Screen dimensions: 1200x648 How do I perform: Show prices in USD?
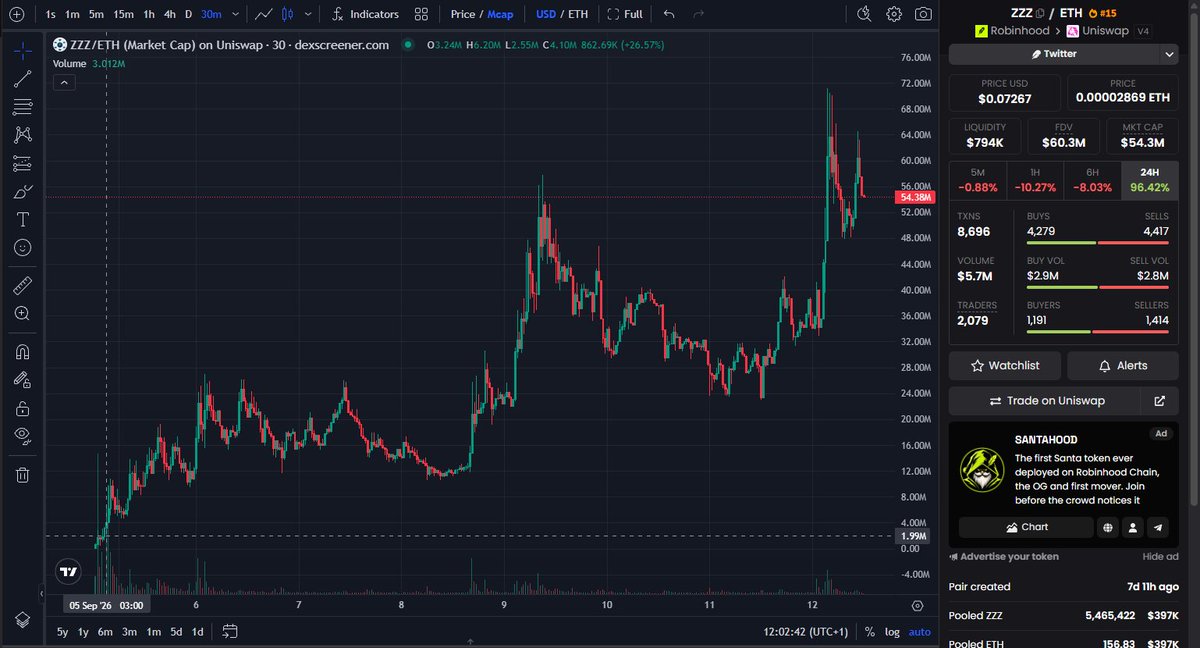(546, 14)
